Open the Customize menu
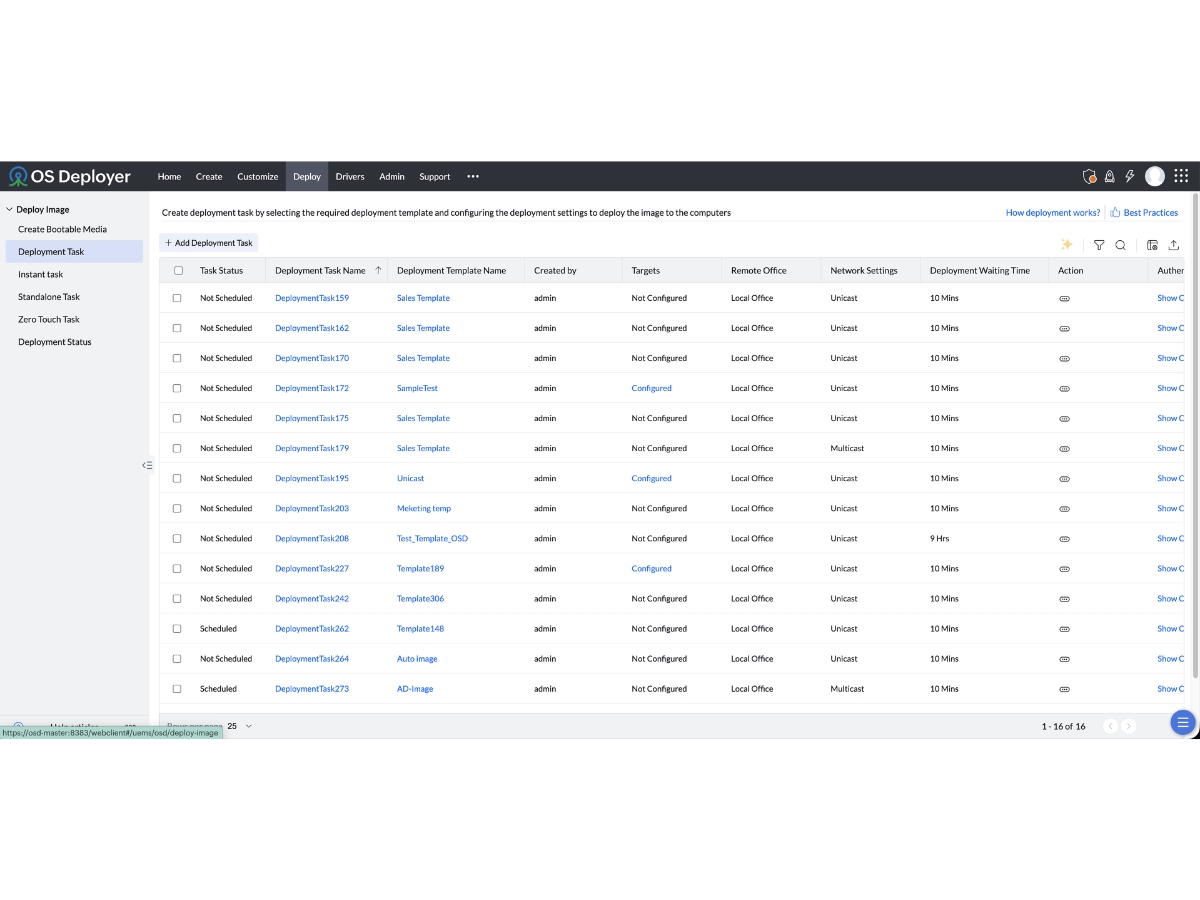Screen dimensions: 1200x900 pyautogui.click(x=257, y=176)
